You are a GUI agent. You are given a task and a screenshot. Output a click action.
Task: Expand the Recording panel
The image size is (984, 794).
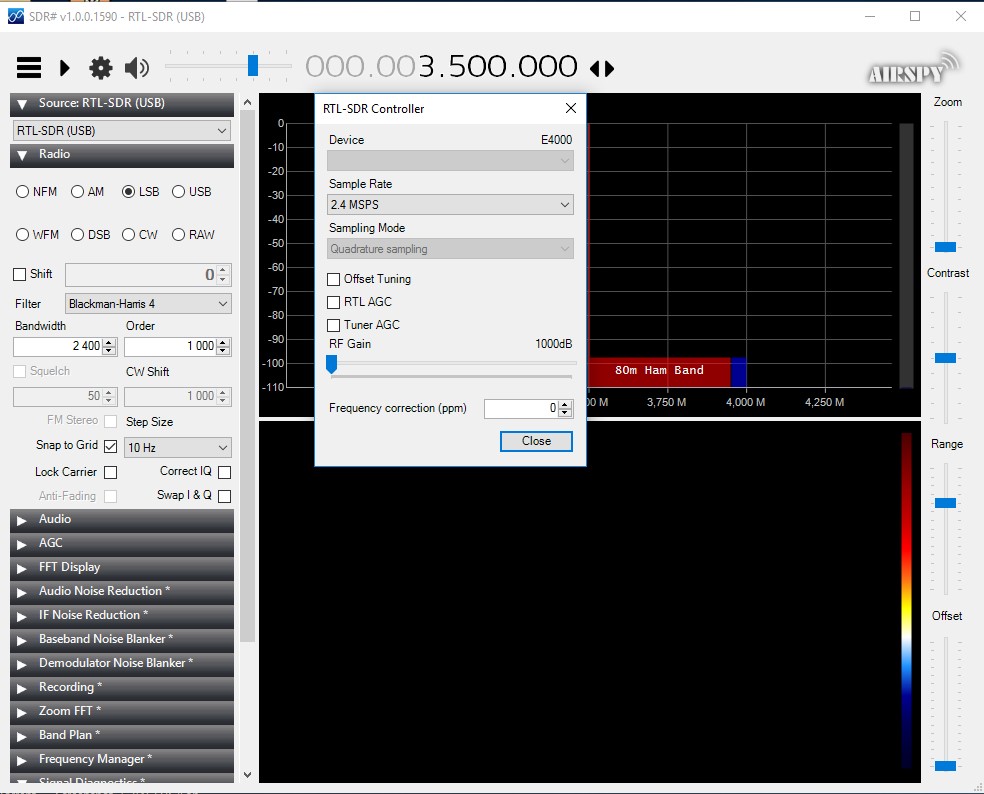122,687
